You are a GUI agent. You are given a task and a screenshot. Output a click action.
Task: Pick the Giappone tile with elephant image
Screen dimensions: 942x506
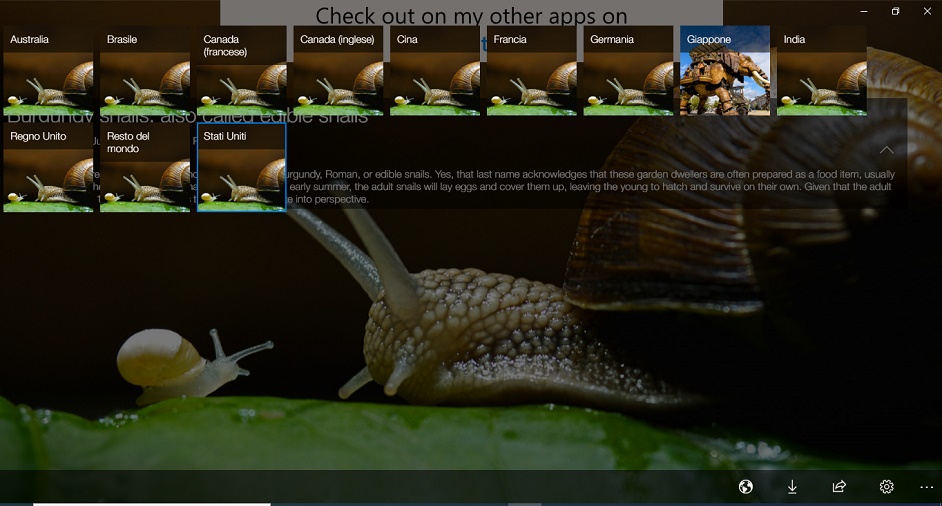(x=725, y=70)
